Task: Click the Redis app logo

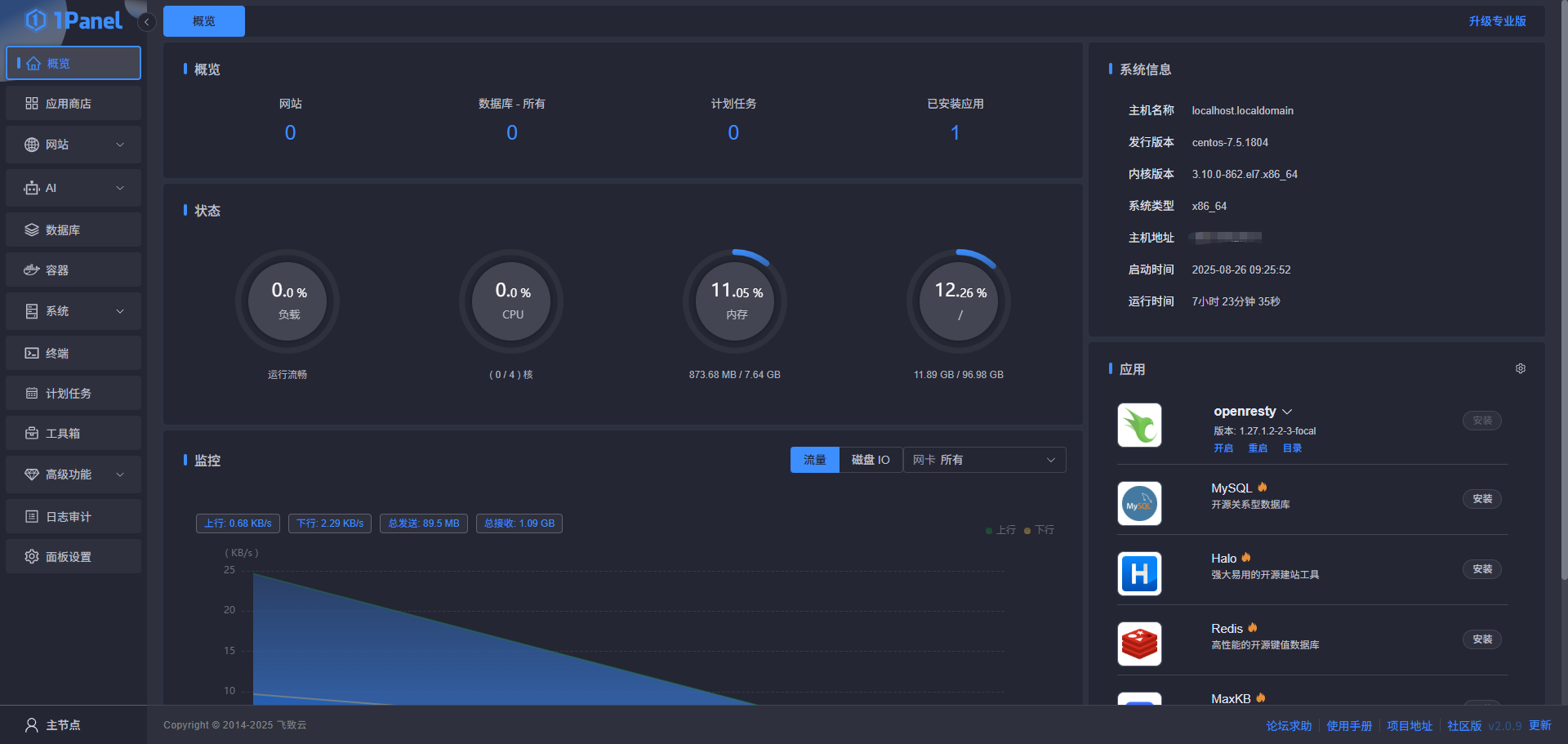Action: [1139, 644]
